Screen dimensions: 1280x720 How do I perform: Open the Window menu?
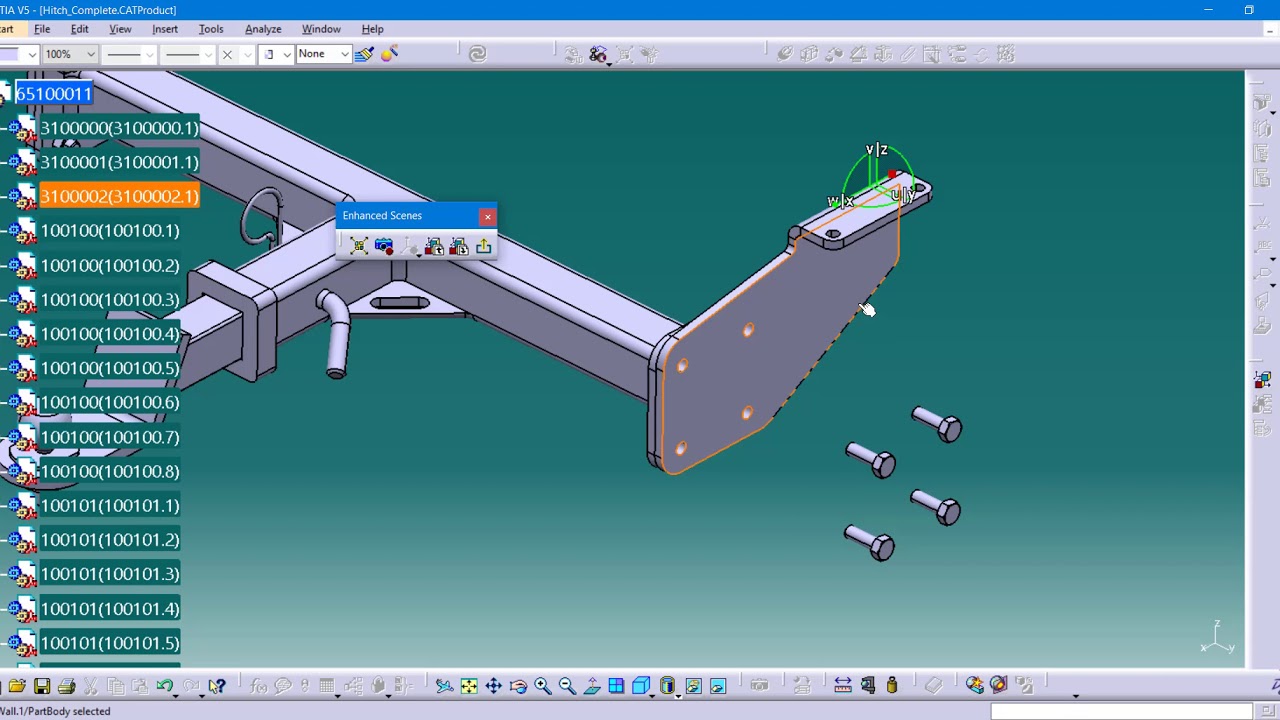(321, 29)
